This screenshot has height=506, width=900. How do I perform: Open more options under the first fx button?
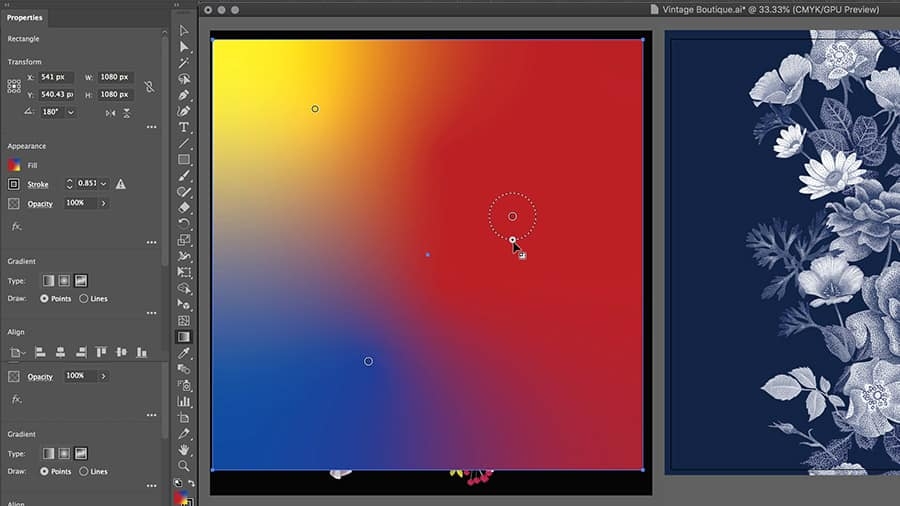coord(152,243)
